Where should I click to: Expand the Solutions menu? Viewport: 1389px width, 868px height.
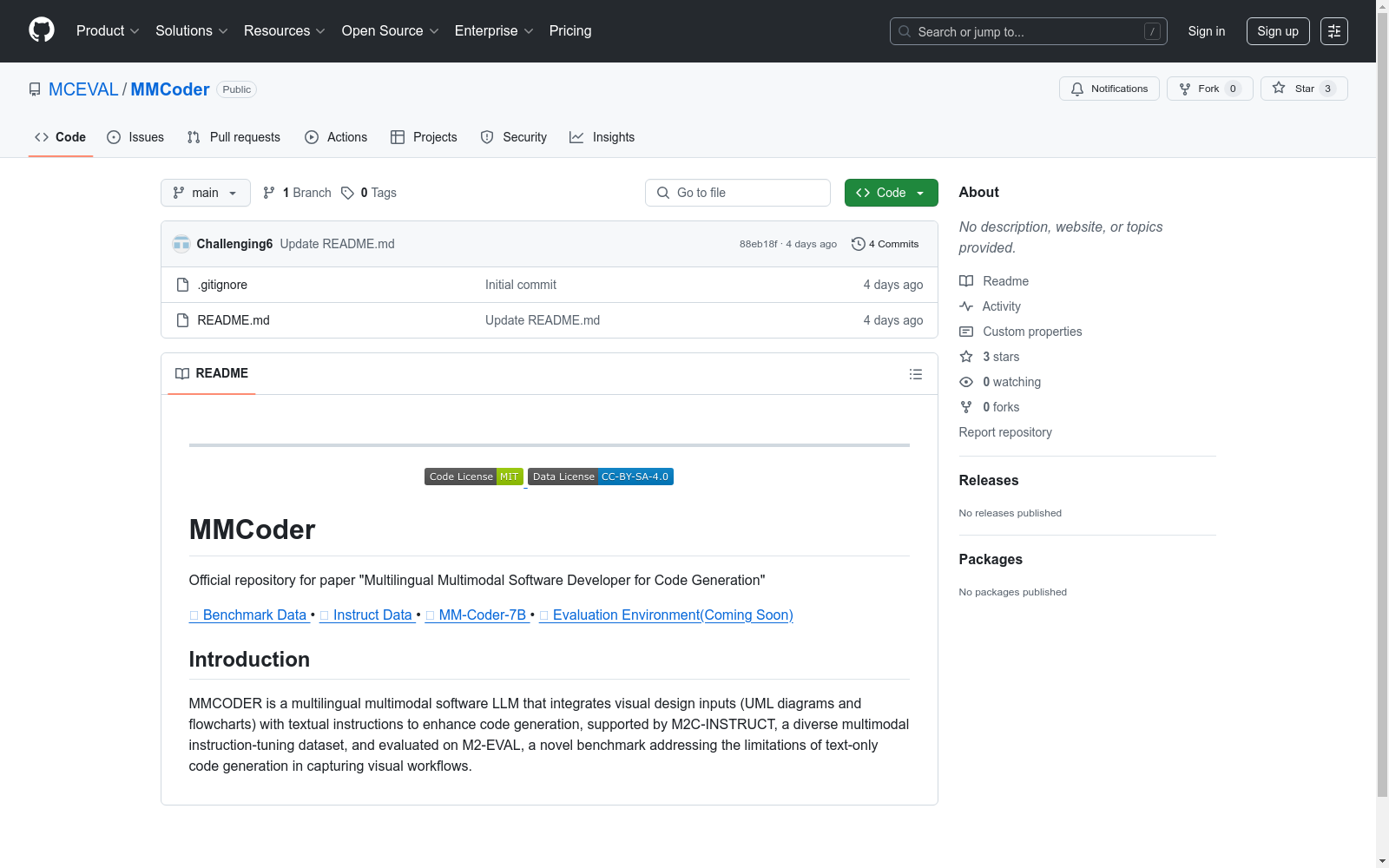pos(192,31)
